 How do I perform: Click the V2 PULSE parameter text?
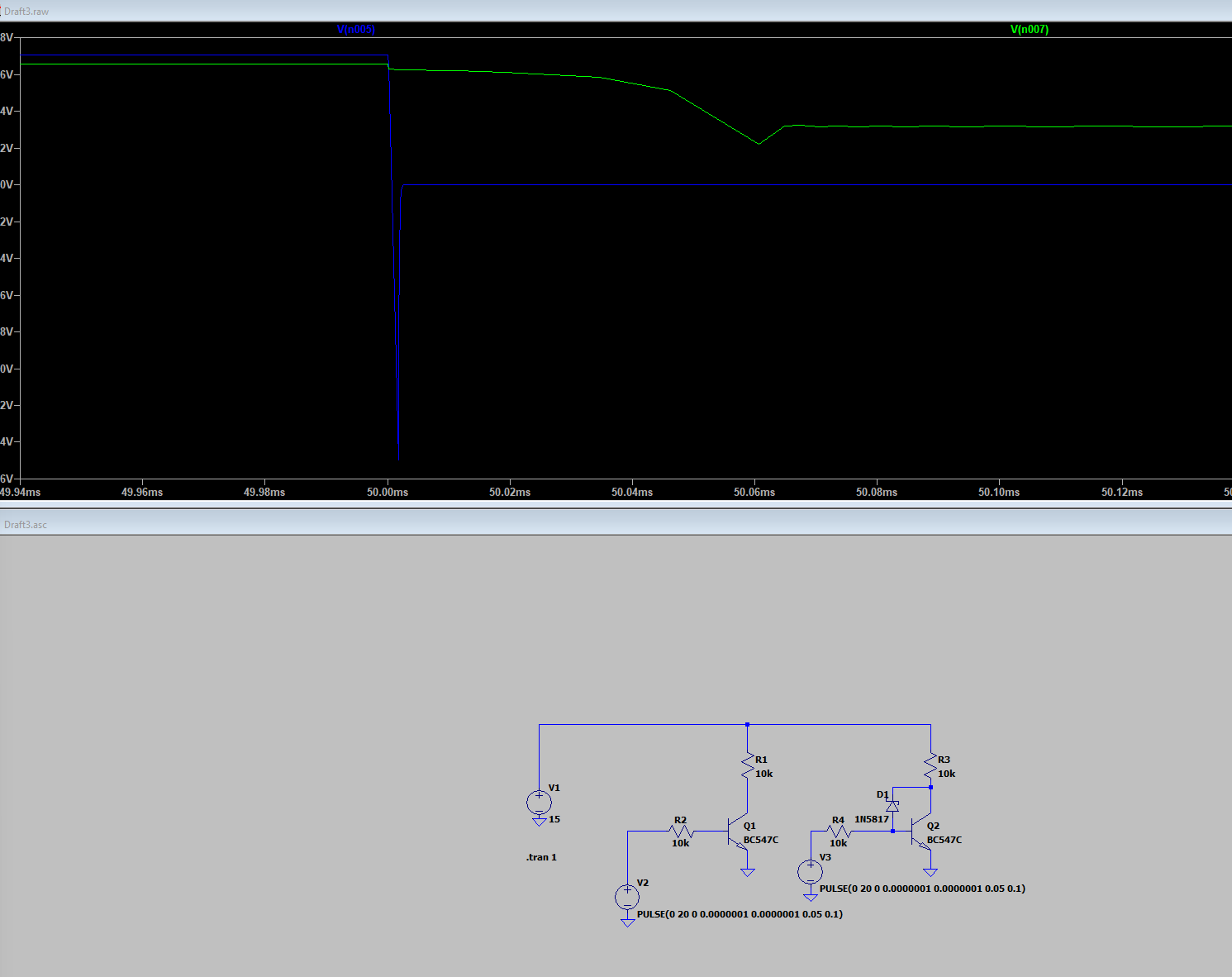tap(740, 914)
